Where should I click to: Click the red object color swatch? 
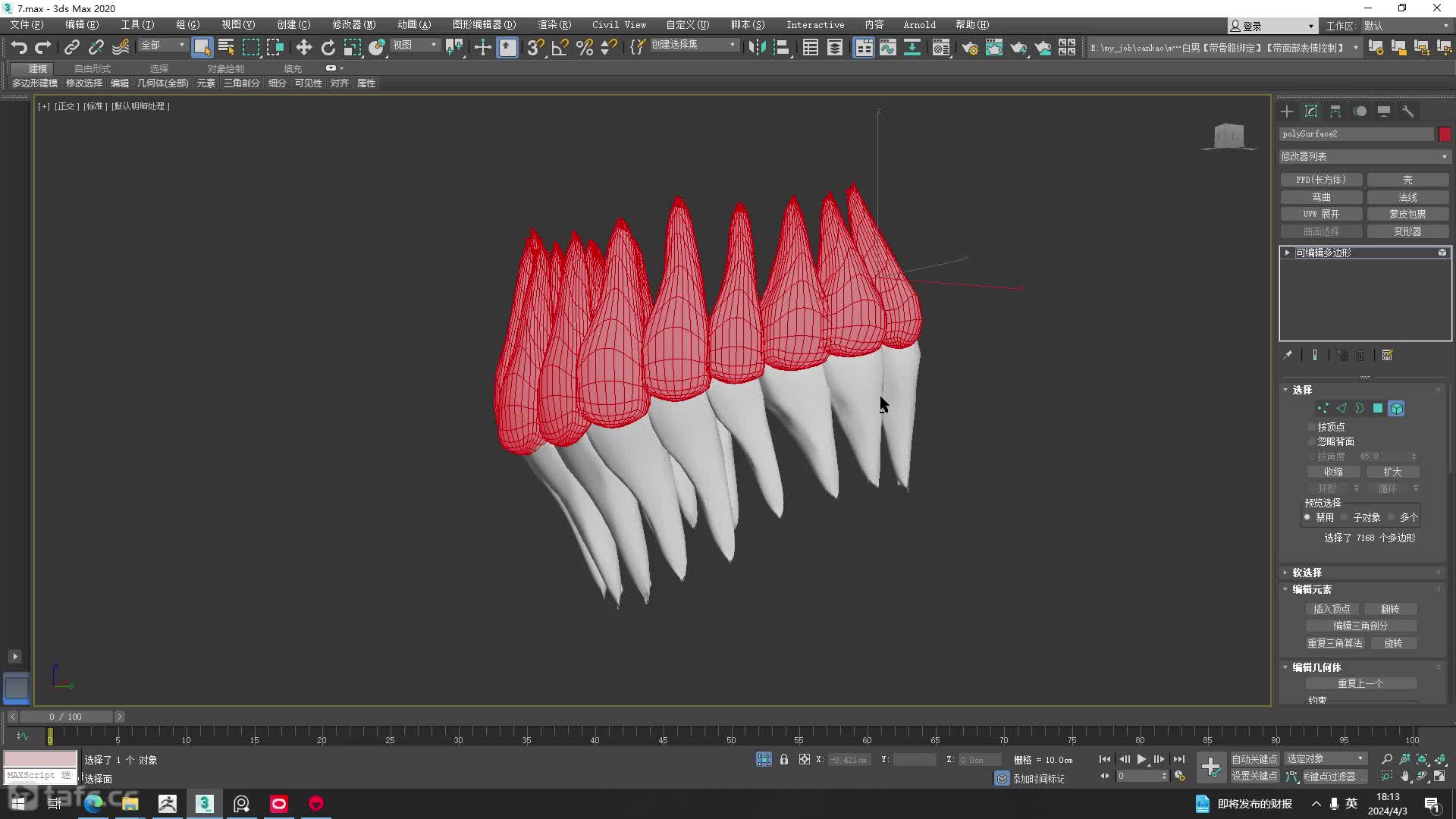[1445, 133]
